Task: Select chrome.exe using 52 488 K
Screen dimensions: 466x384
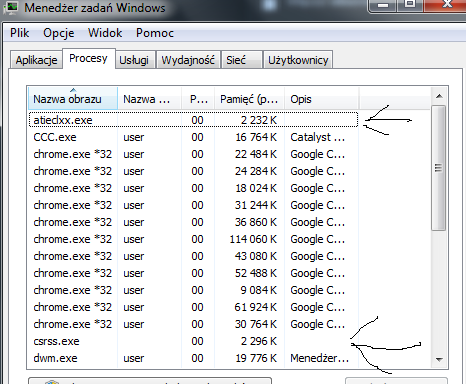Action: tap(193, 273)
